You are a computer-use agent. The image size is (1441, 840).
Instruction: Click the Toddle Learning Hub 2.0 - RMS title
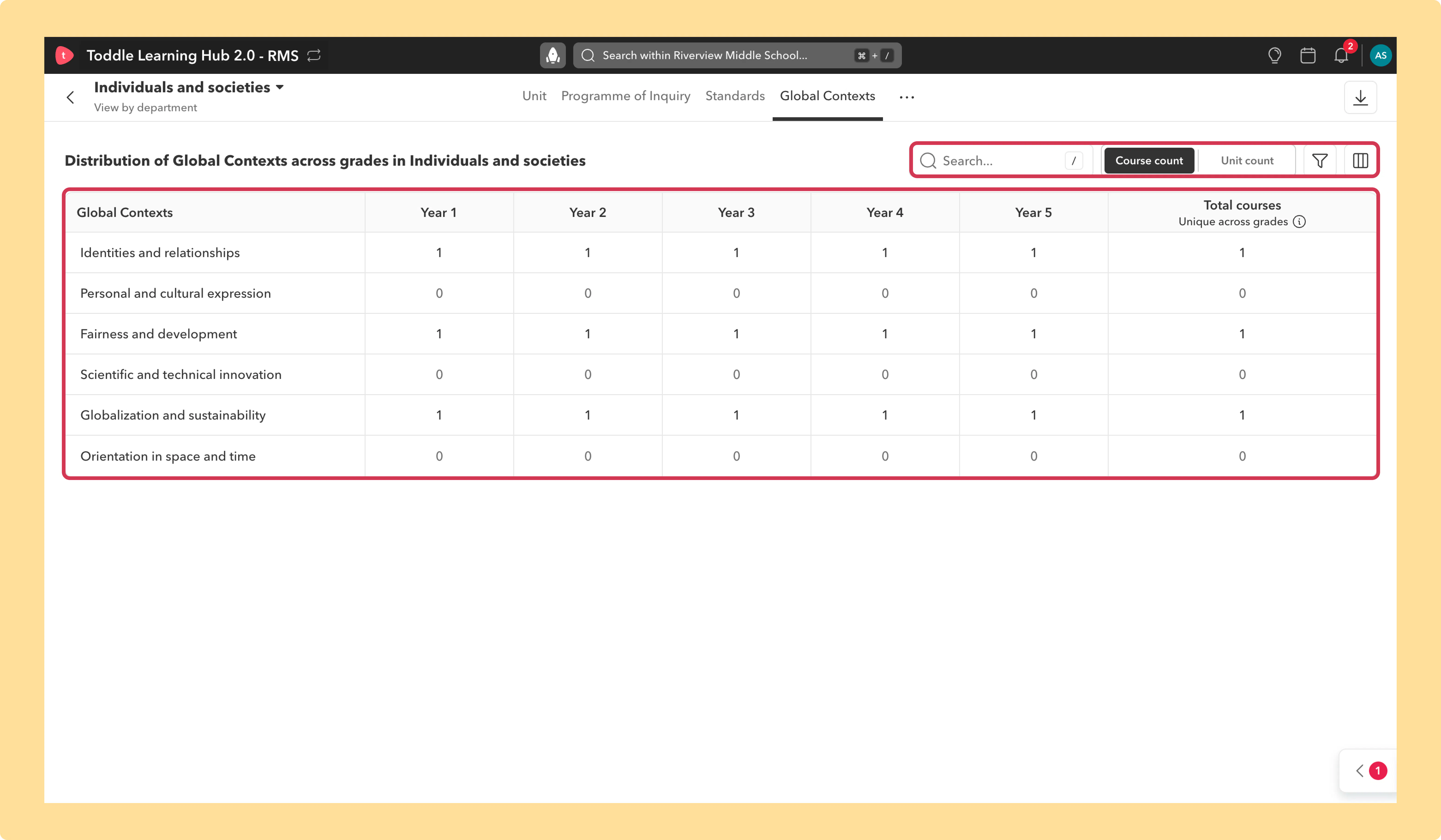[192, 55]
